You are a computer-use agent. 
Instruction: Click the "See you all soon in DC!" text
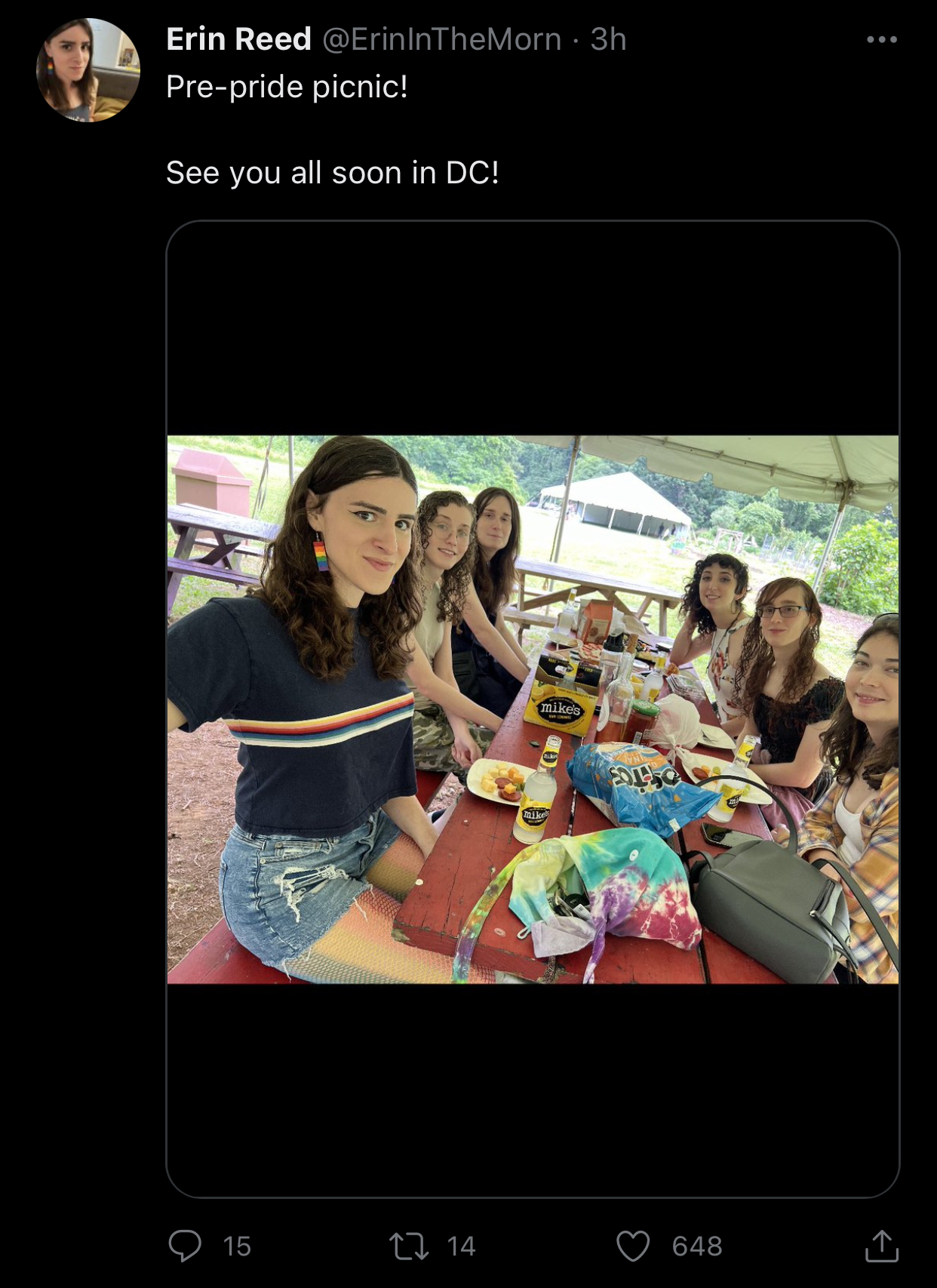click(332, 173)
